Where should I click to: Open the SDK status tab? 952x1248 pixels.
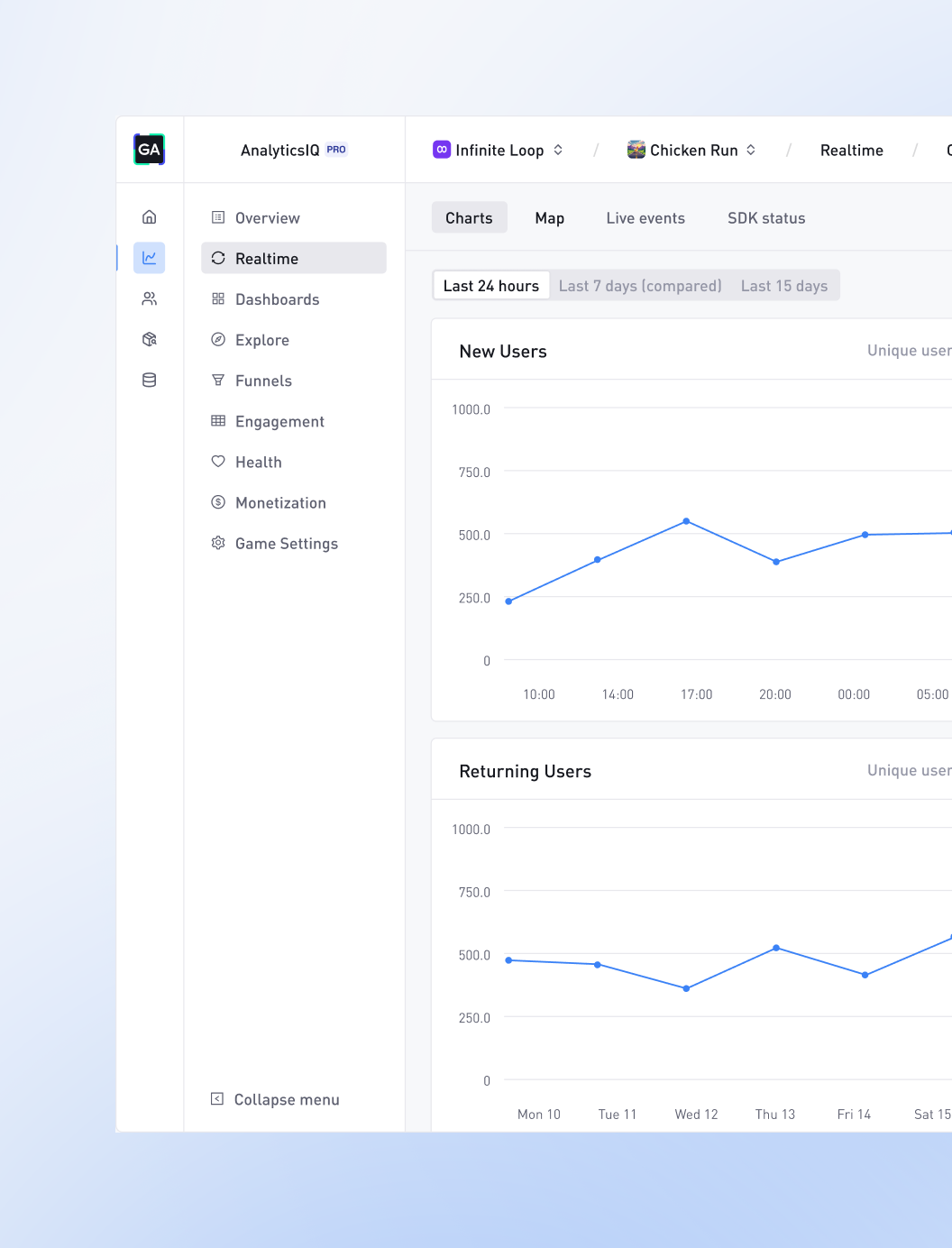(765, 218)
